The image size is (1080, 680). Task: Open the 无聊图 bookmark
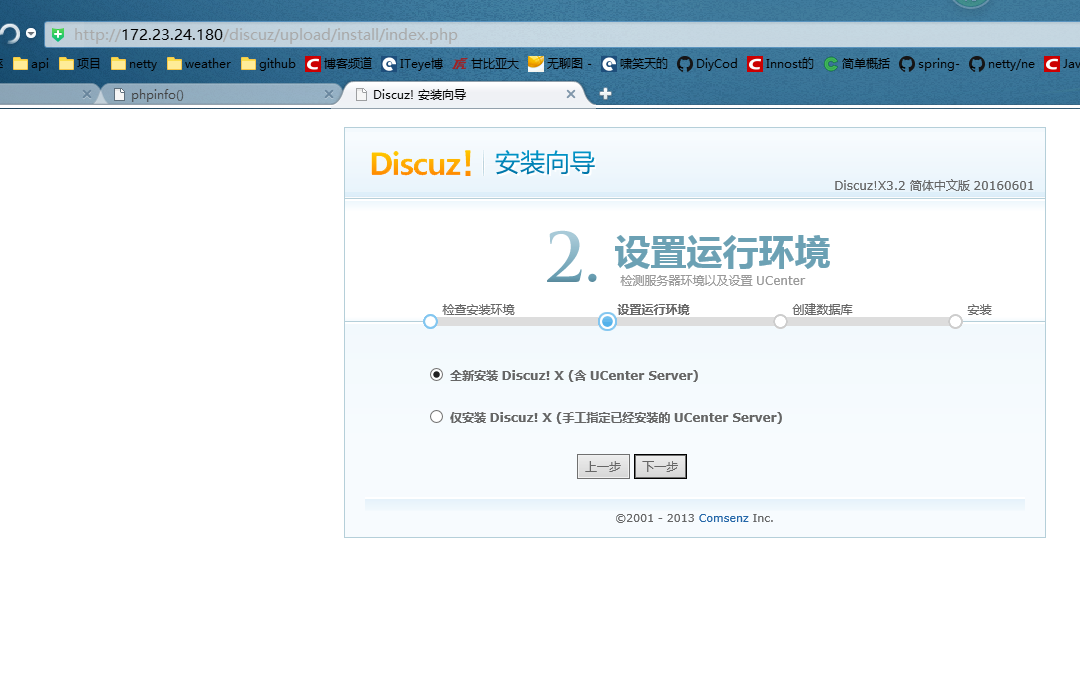coord(559,64)
